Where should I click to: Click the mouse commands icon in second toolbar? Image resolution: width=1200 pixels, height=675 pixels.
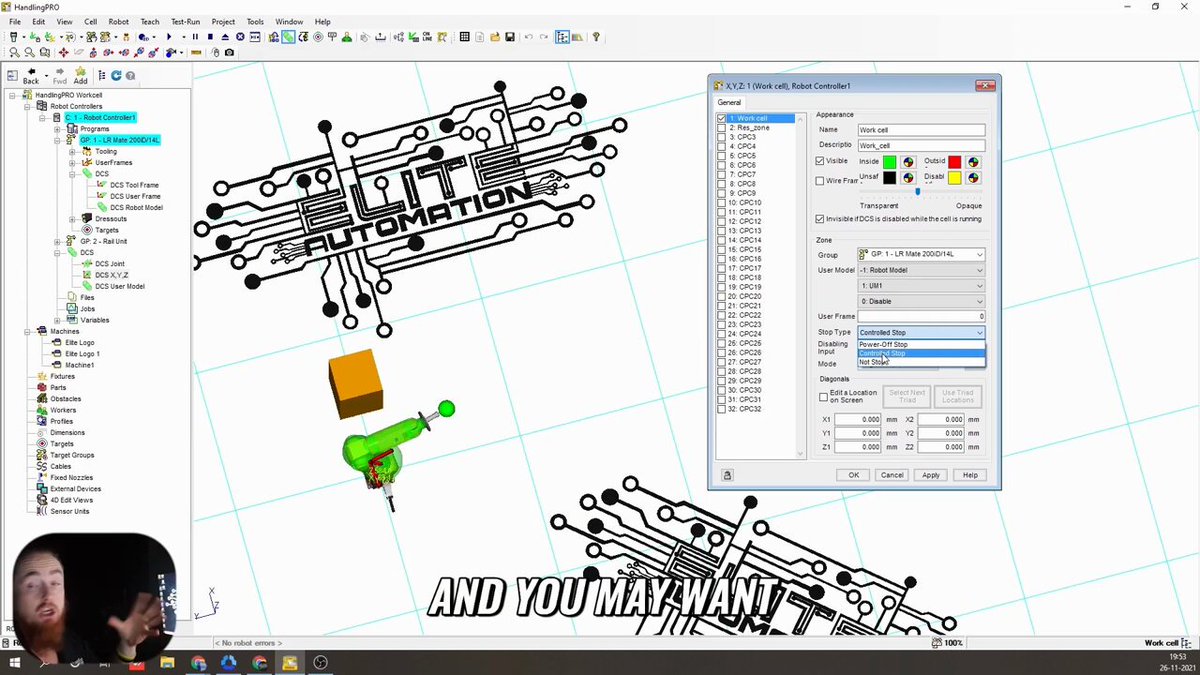point(214,52)
